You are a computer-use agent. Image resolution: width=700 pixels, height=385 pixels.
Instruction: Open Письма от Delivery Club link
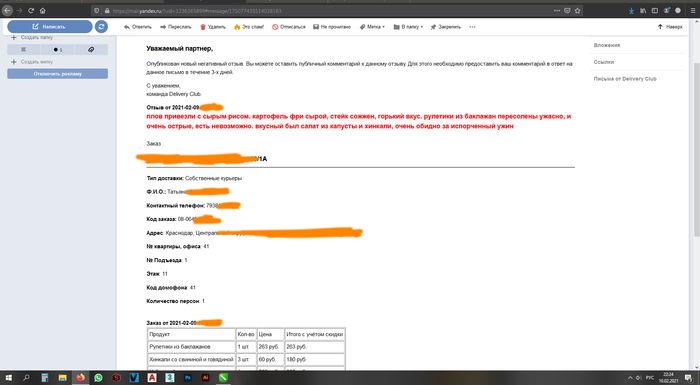(x=625, y=79)
